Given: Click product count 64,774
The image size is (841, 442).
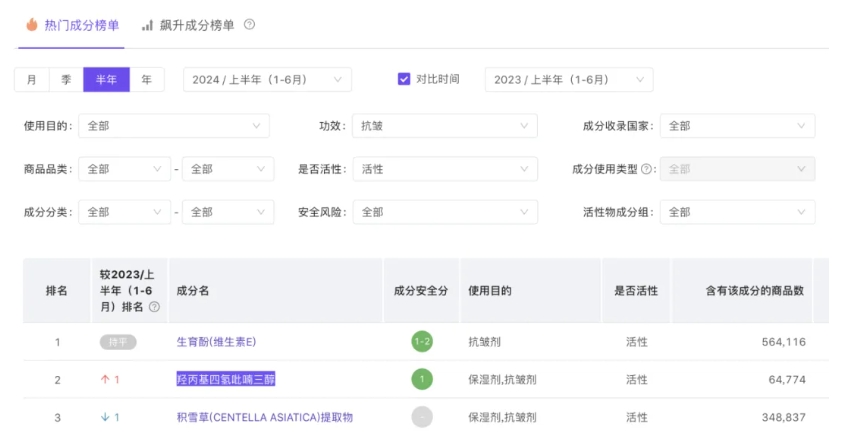Looking at the screenshot, I should tap(787, 379).
